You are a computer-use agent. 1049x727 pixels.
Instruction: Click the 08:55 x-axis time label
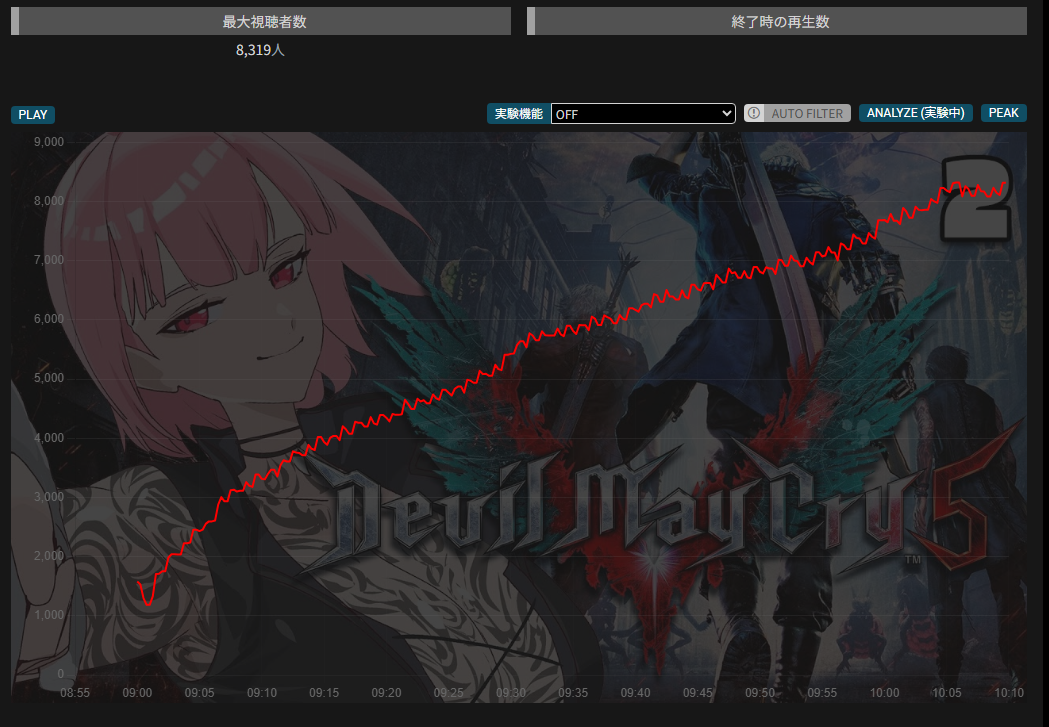75,693
